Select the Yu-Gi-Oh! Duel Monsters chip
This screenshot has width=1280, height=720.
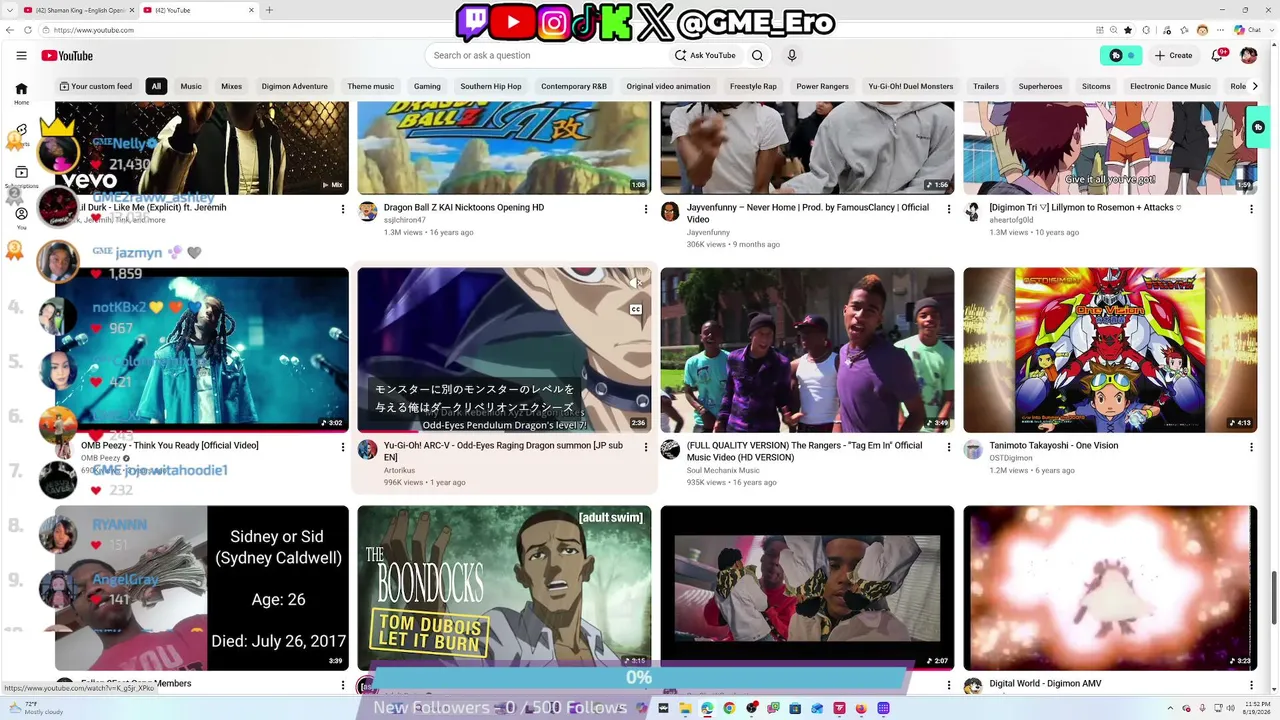pos(911,86)
